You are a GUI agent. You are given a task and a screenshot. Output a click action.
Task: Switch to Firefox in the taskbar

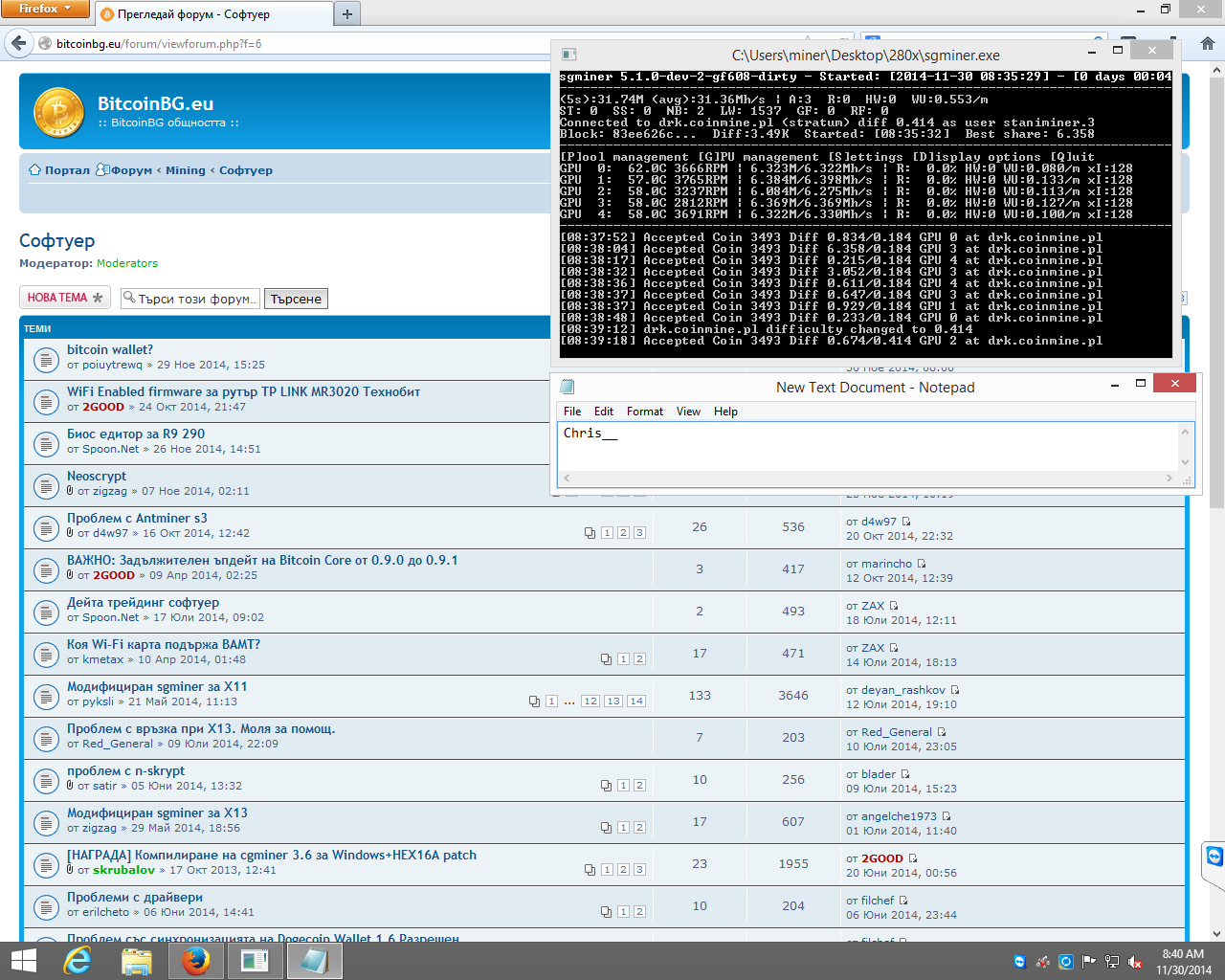tap(196, 961)
